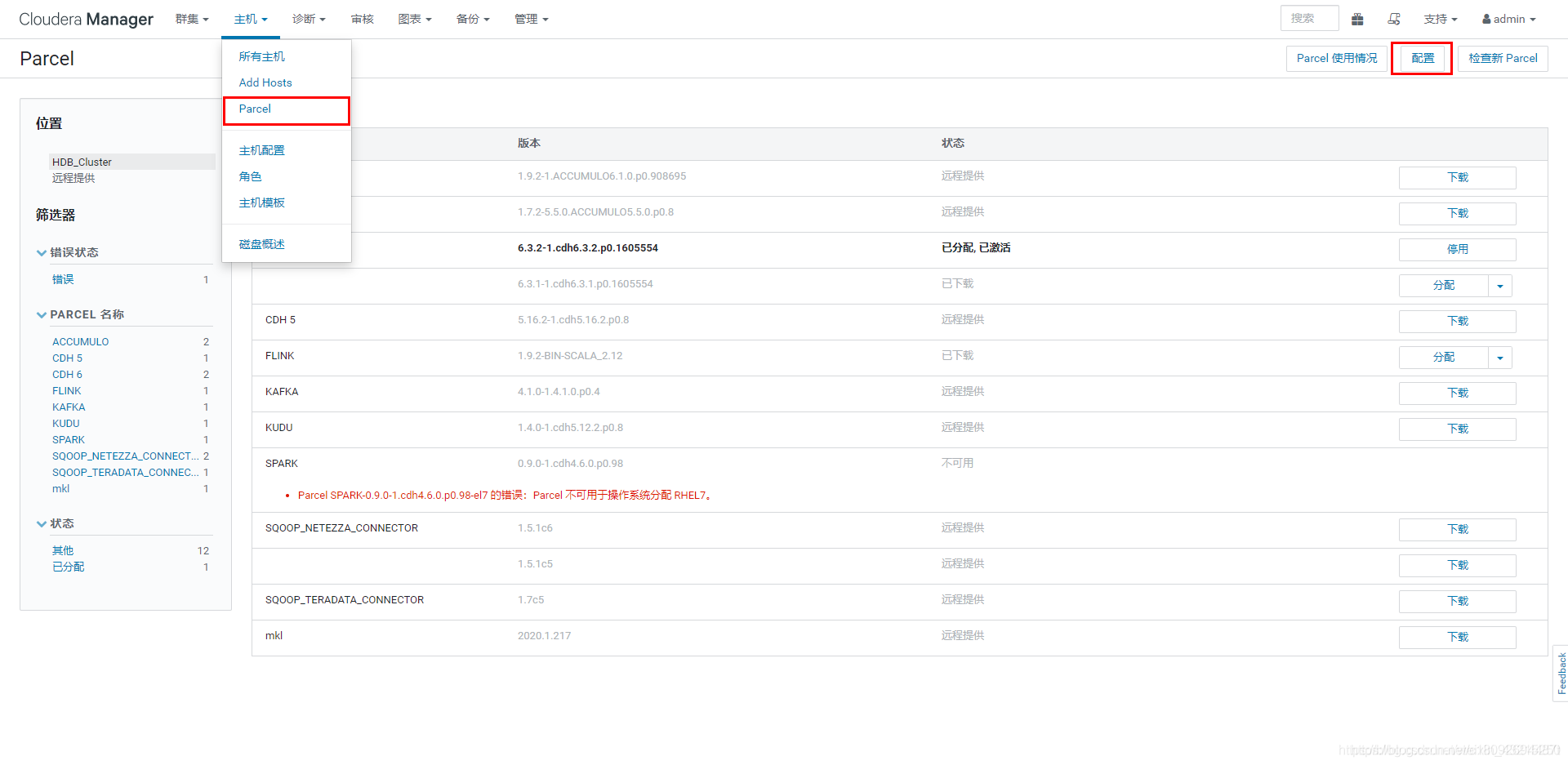Viewport: 1568px width, 765px height.
Task: Download the 1.5.1c5 parcel
Action: tap(1457, 566)
